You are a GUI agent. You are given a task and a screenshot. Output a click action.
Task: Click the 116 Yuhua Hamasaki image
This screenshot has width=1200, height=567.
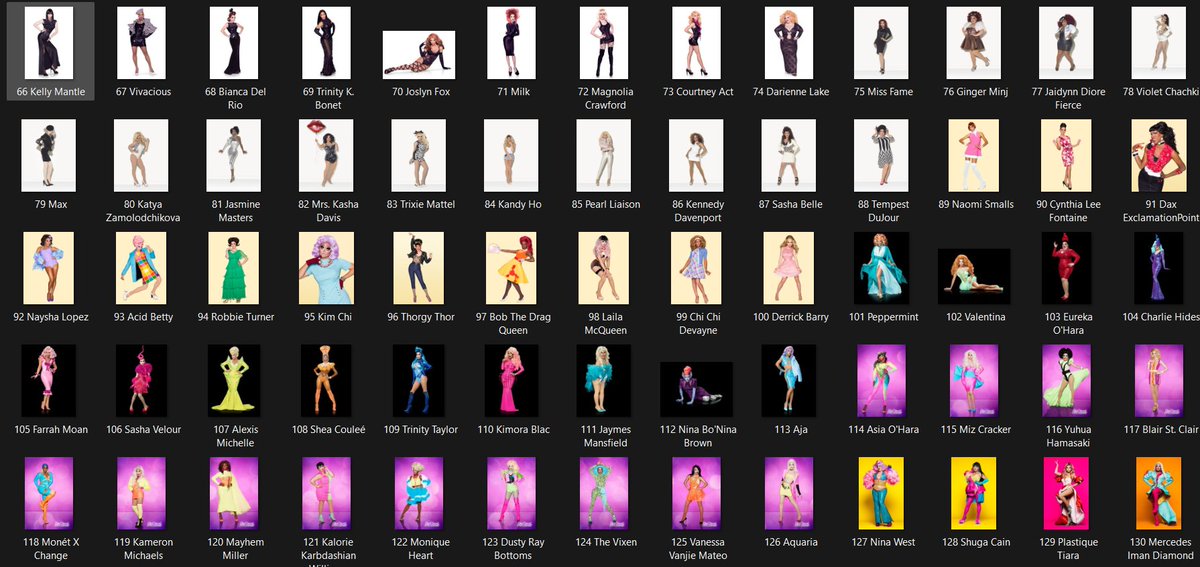click(x=1066, y=381)
